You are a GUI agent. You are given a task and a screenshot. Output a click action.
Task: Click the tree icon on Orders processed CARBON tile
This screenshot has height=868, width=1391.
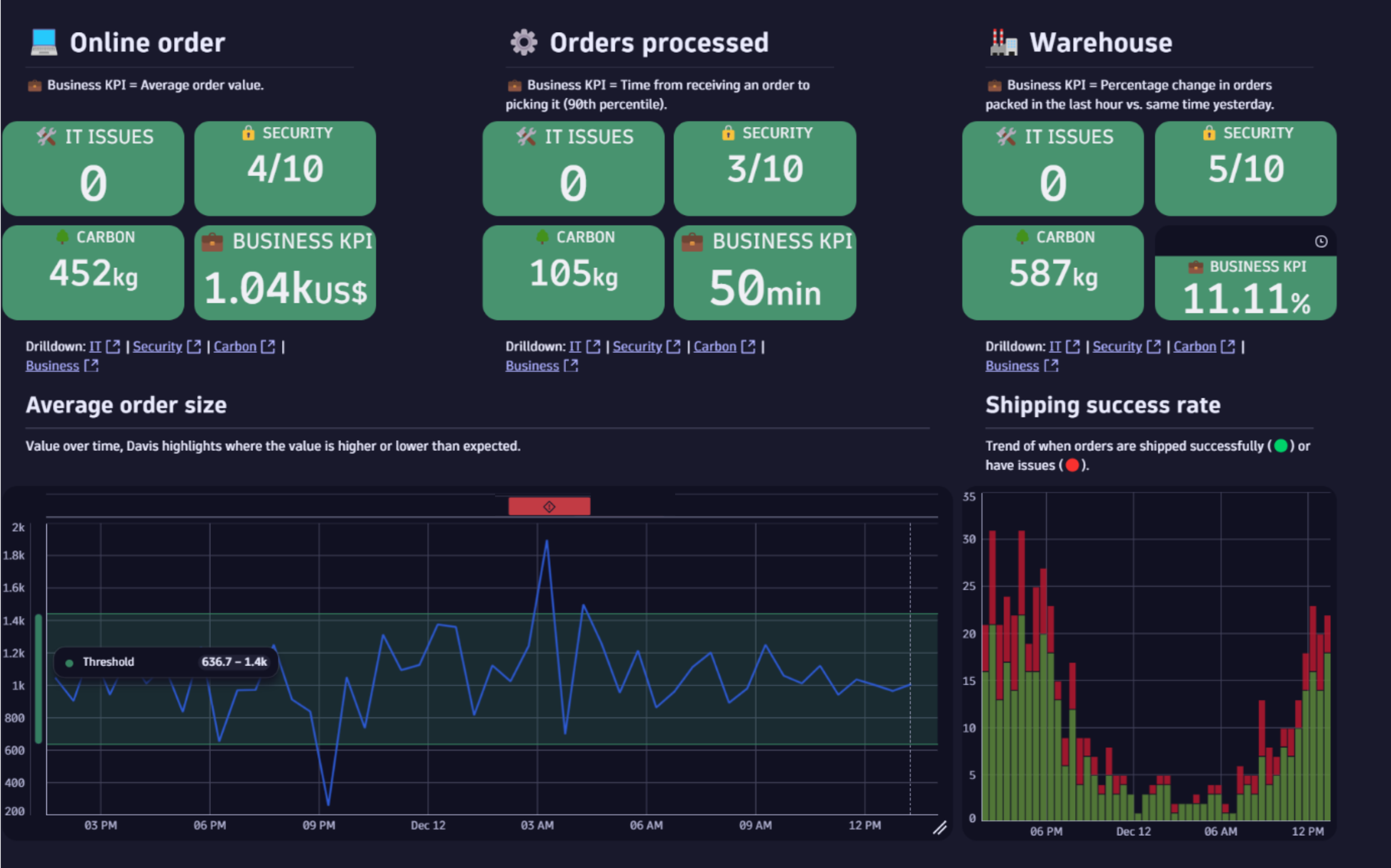(x=543, y=237)
